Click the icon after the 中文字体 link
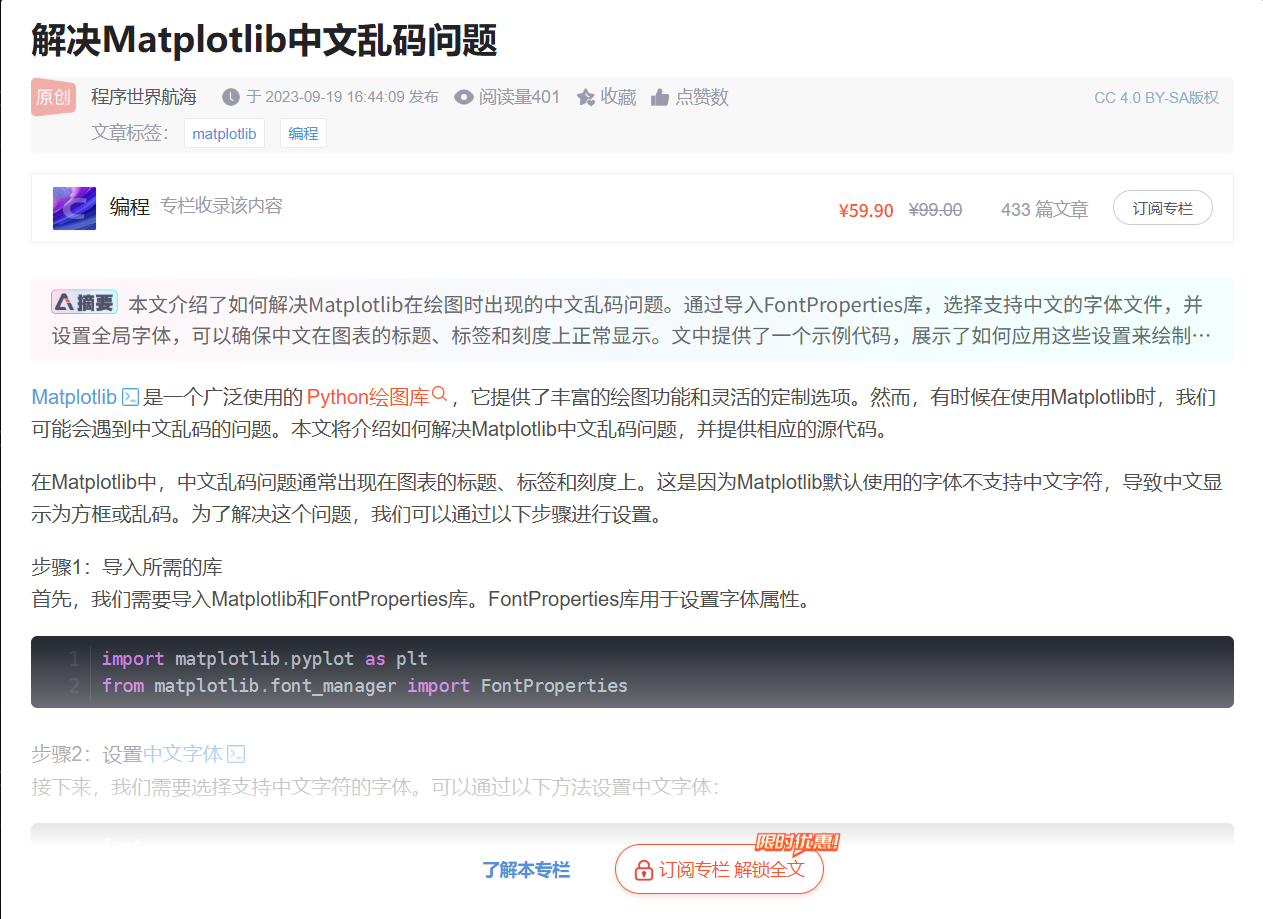The height and width of the screenshot is (919, 1263). (x=236, y=754)
